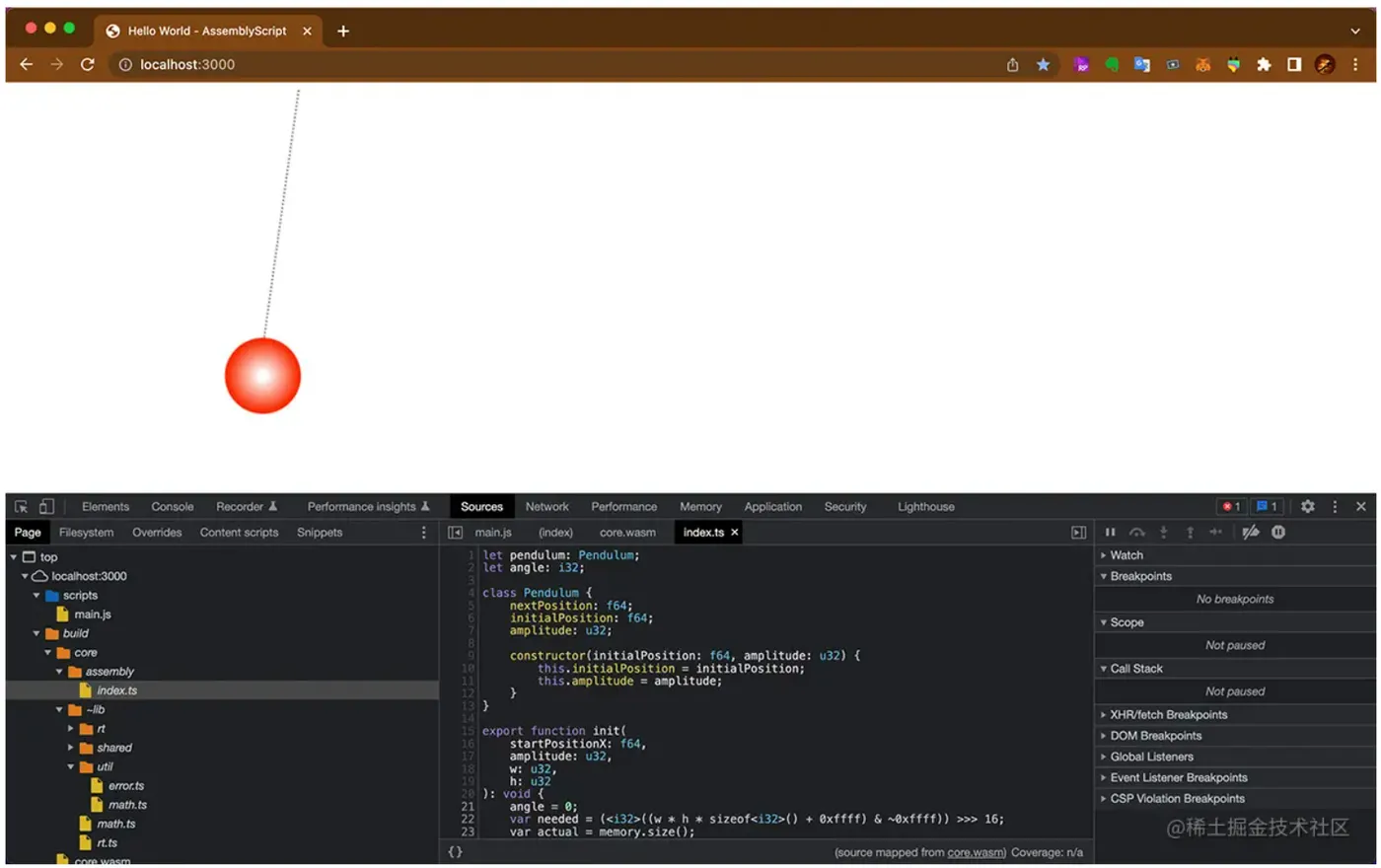Image resolution: width=1381 pixels, height=868 pixels.
Task: Click the step into debugger icon
Action: [1164, 532]
